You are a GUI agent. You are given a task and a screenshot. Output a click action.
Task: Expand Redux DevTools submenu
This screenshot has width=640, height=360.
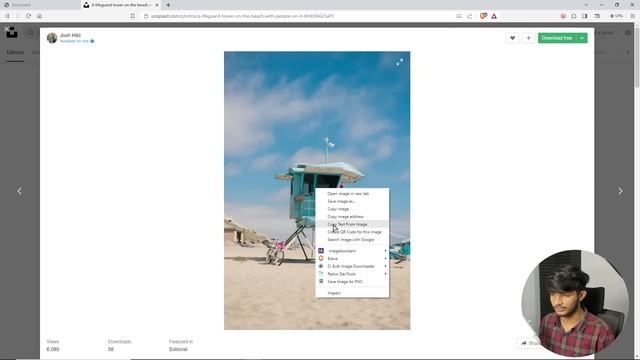coord(352,274)
